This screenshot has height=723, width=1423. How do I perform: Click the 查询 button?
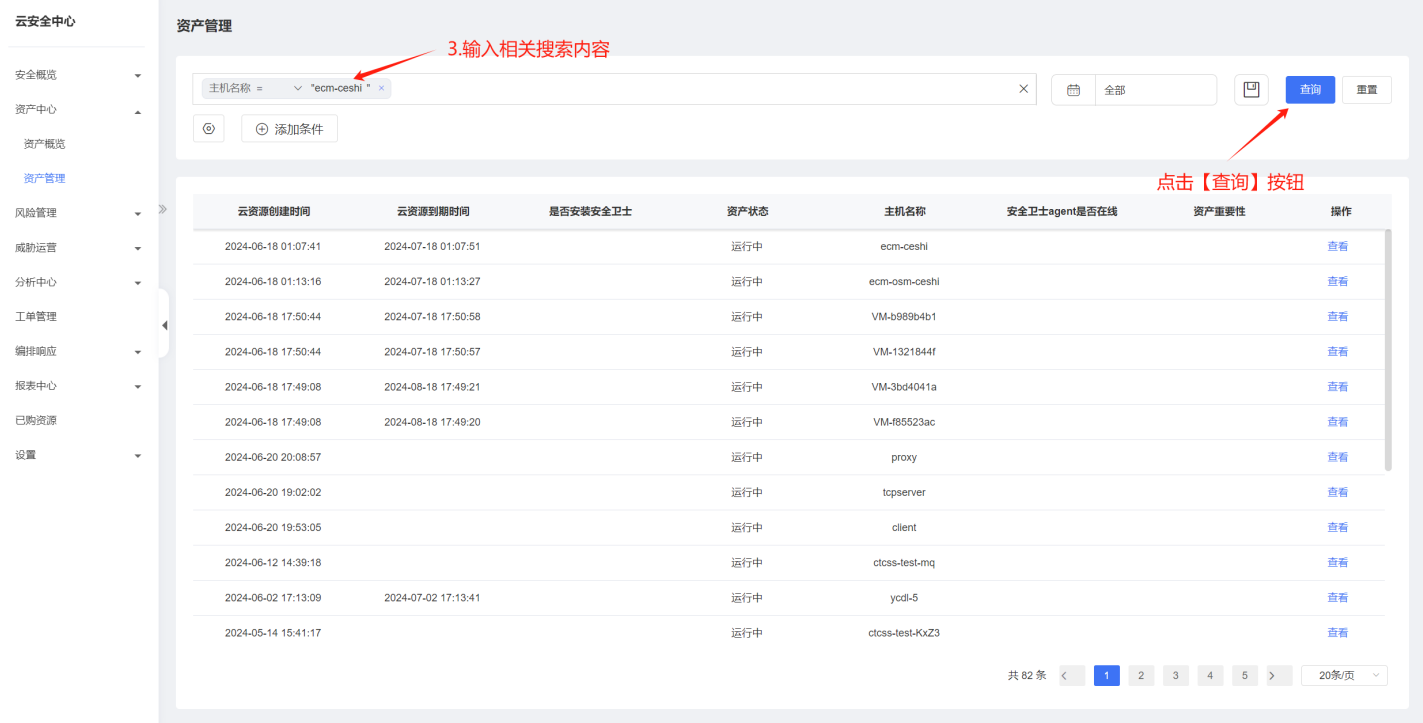1310,90
